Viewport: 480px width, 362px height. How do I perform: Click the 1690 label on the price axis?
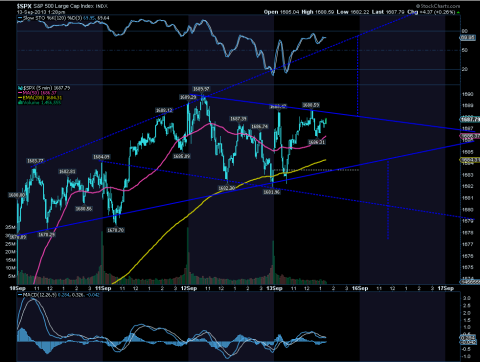pyautogui.click(x=468, y=94)
